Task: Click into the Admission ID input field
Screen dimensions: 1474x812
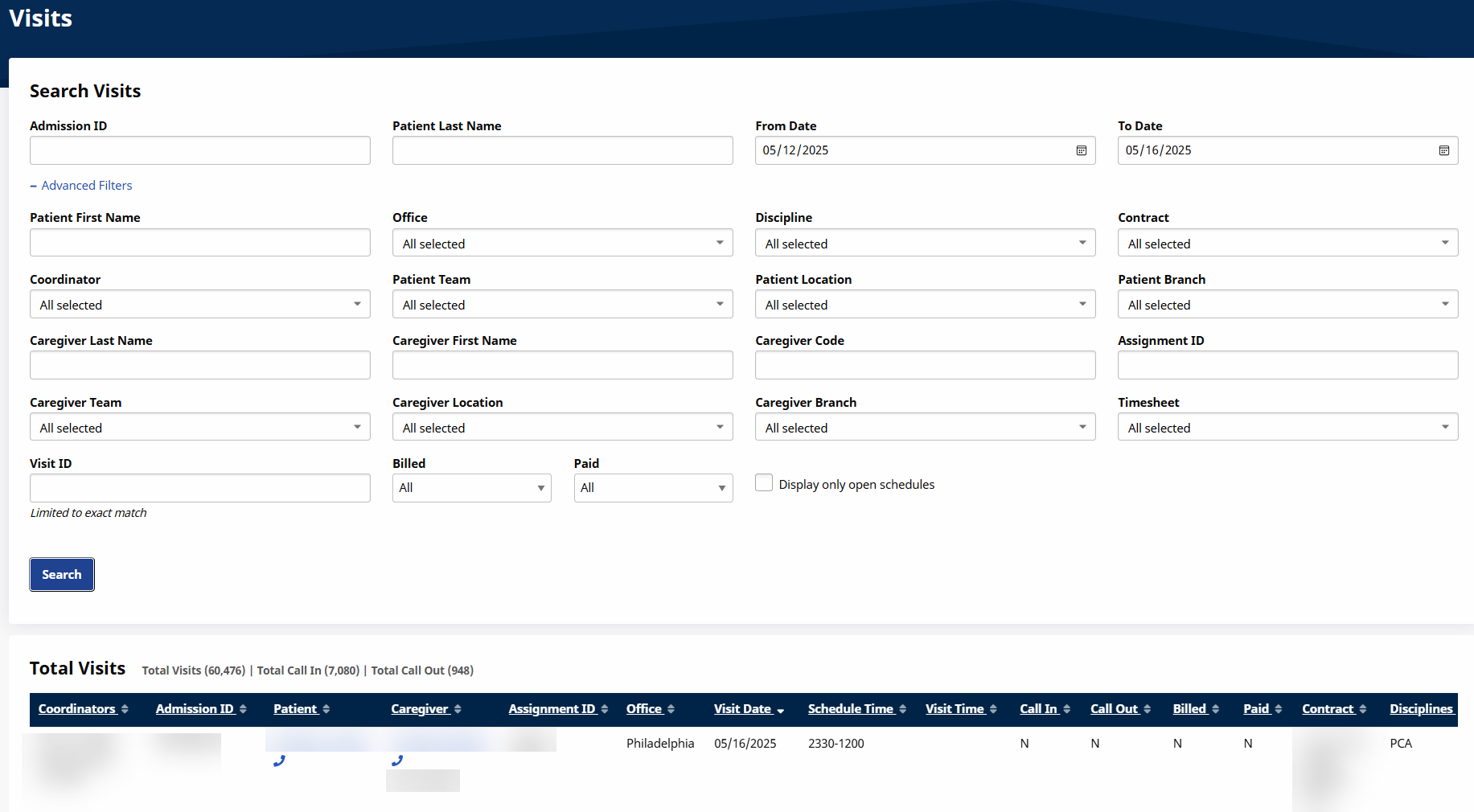Action: click(199, 150)
